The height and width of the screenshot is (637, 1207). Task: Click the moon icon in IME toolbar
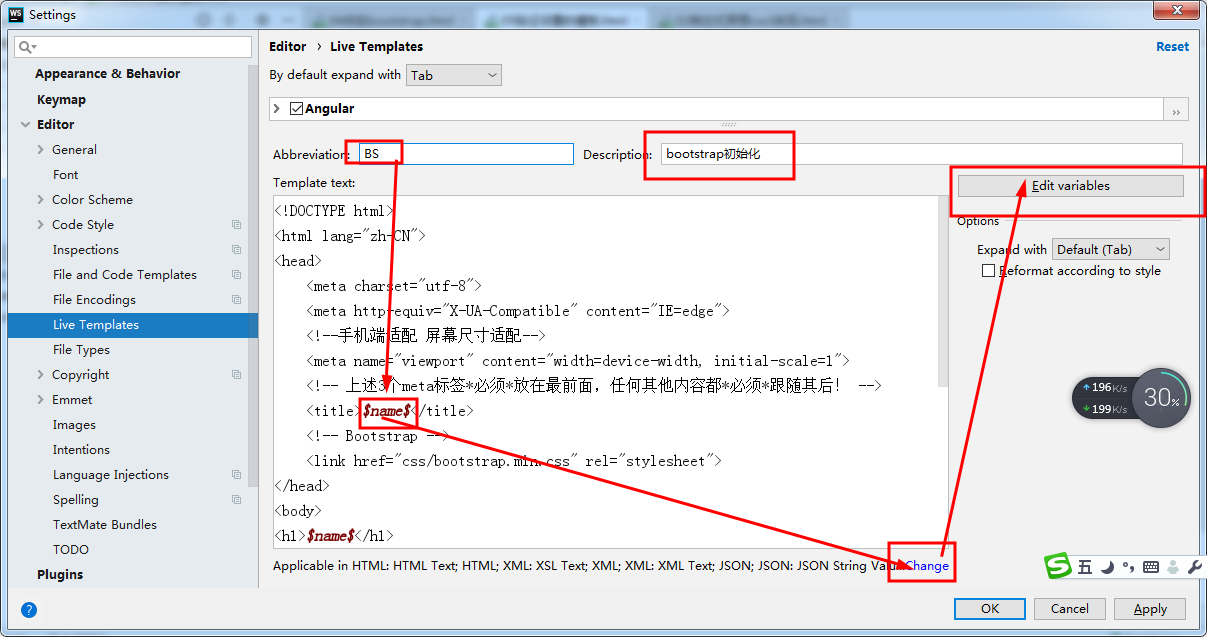pos(1107,567)
